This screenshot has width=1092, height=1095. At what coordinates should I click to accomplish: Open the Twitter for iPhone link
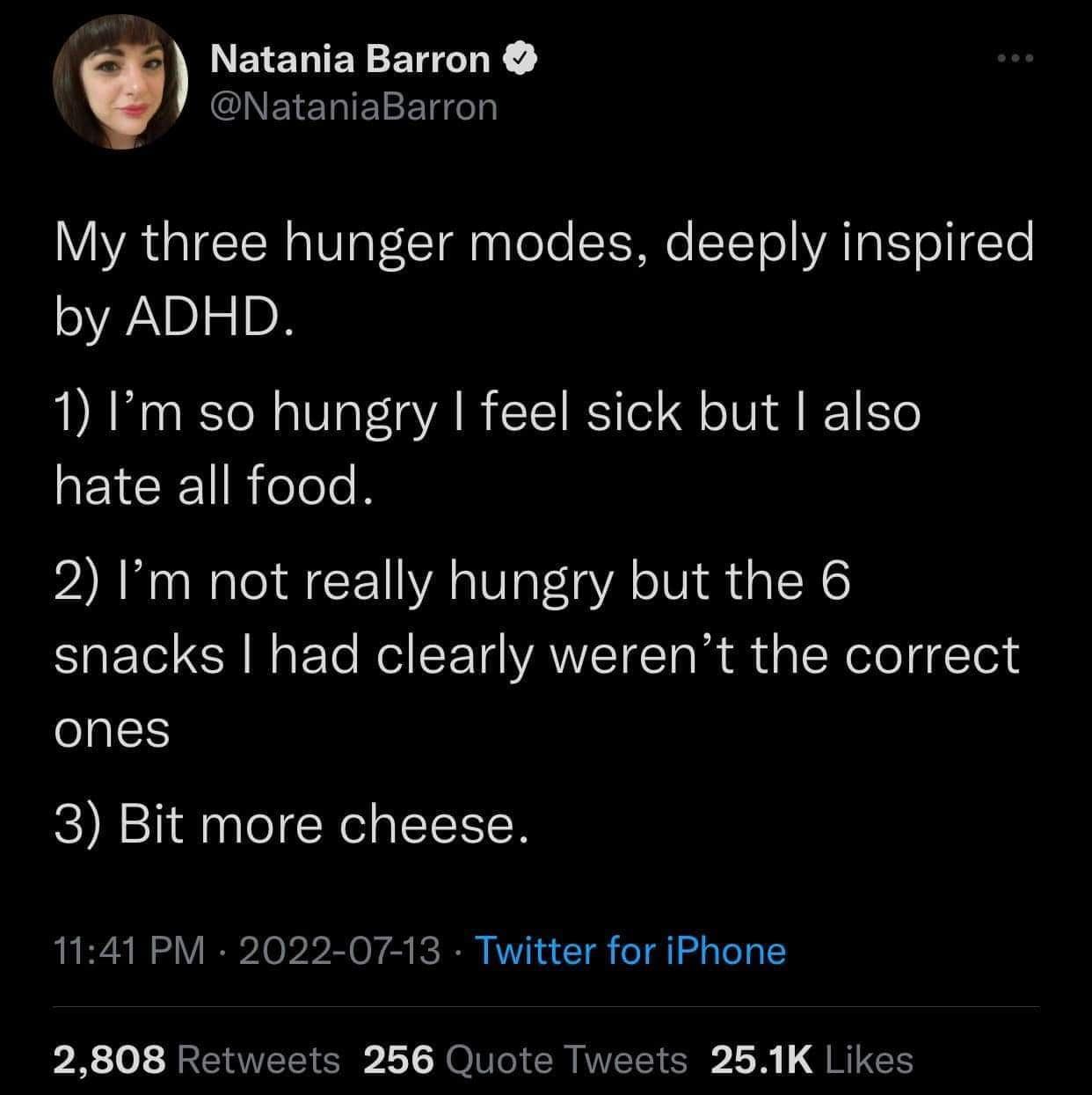click(630, 951)
